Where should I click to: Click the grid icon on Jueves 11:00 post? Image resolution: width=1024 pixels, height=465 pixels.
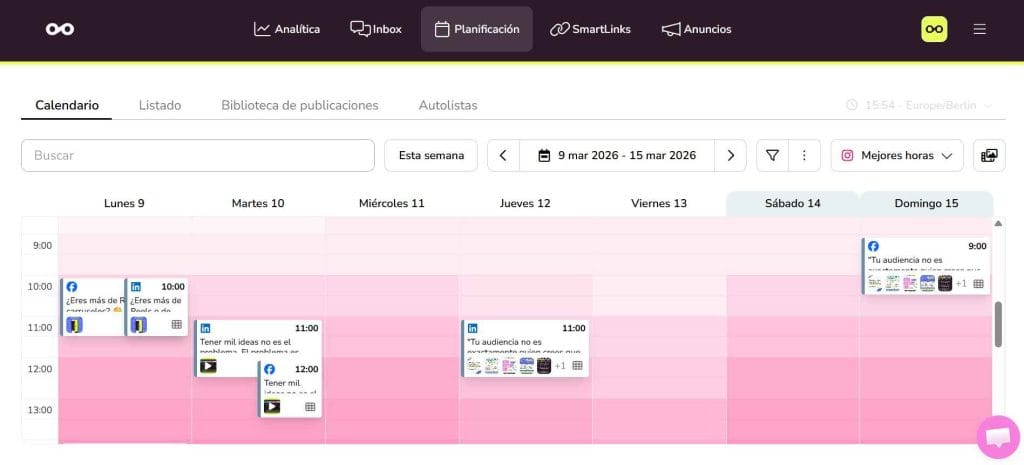pos(577,366)
